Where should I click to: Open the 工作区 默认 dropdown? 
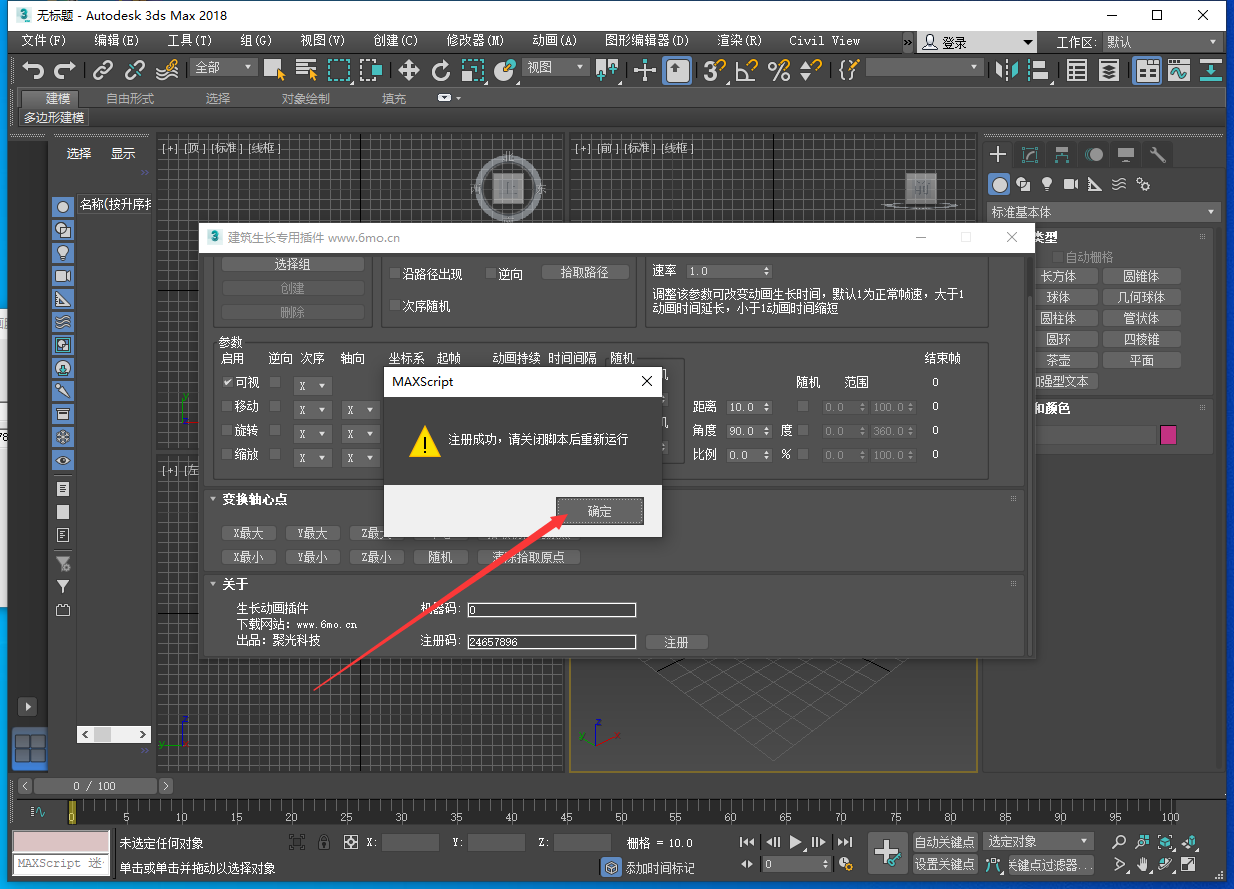[1161, 42]
